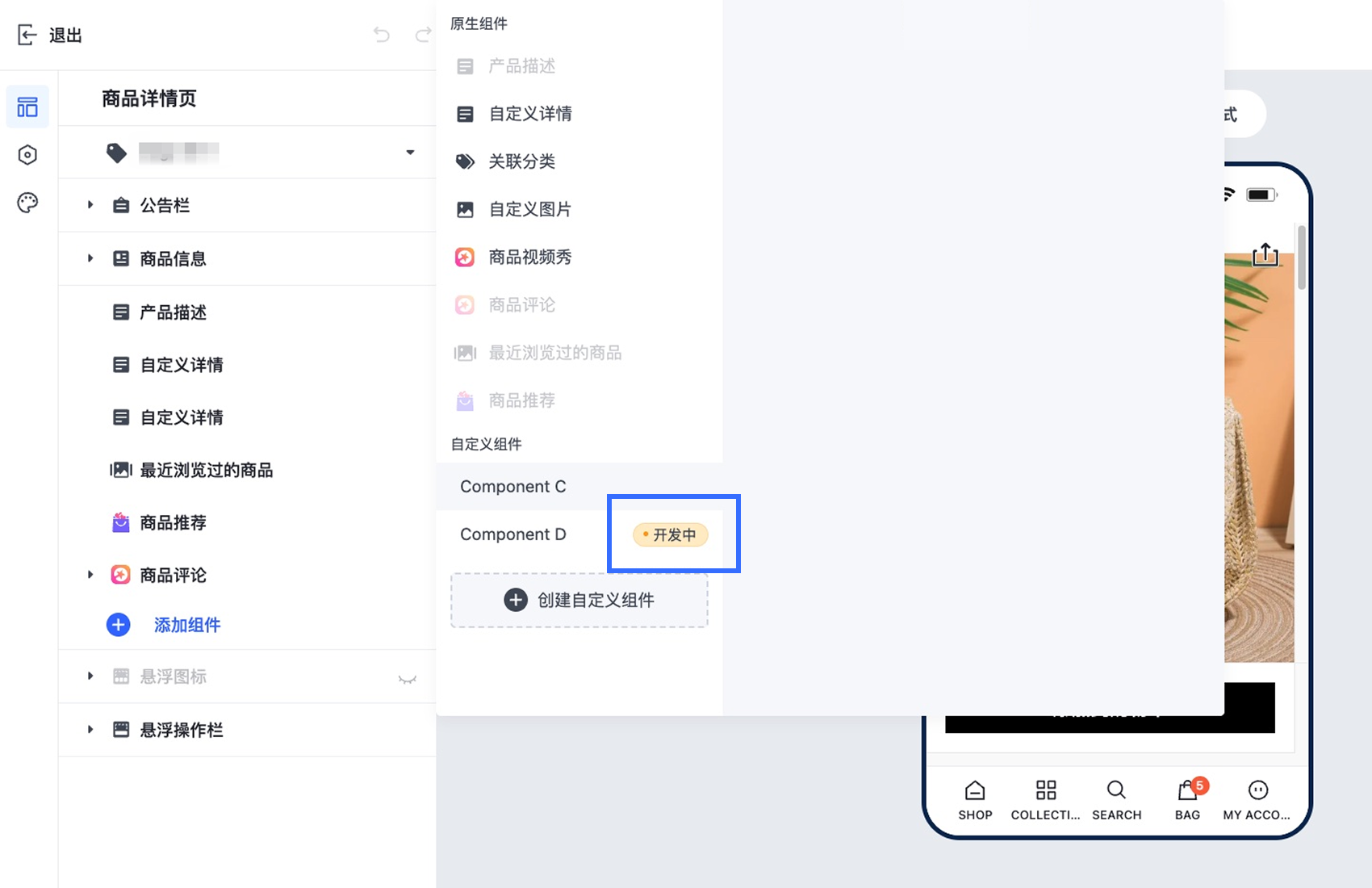1372x888 pixels.
Task: Select the 商品视频秀 component icon
Action: 464,257
